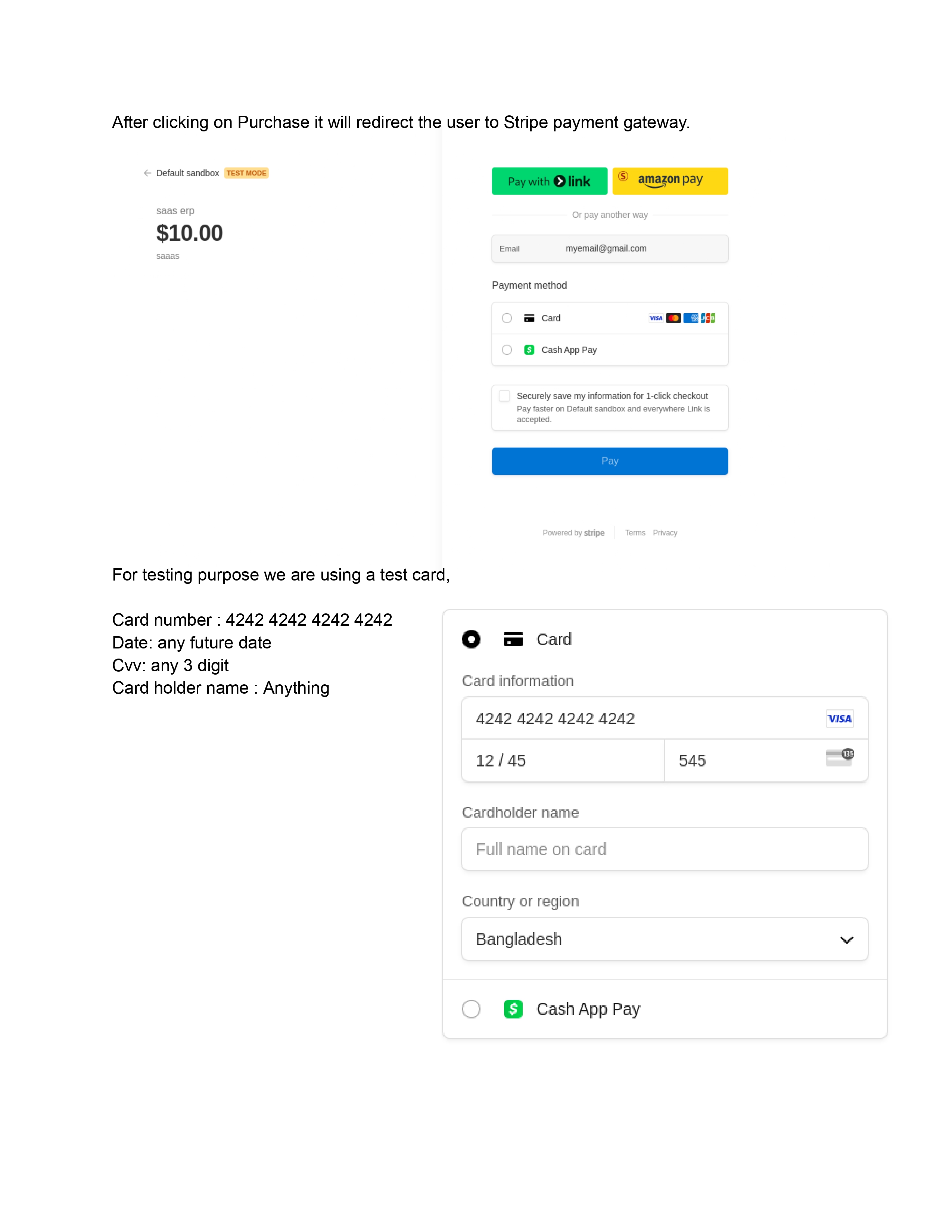Select the Card radio button in Payment method
This screenshot has width=952, height=1232.
click(507, 318)
